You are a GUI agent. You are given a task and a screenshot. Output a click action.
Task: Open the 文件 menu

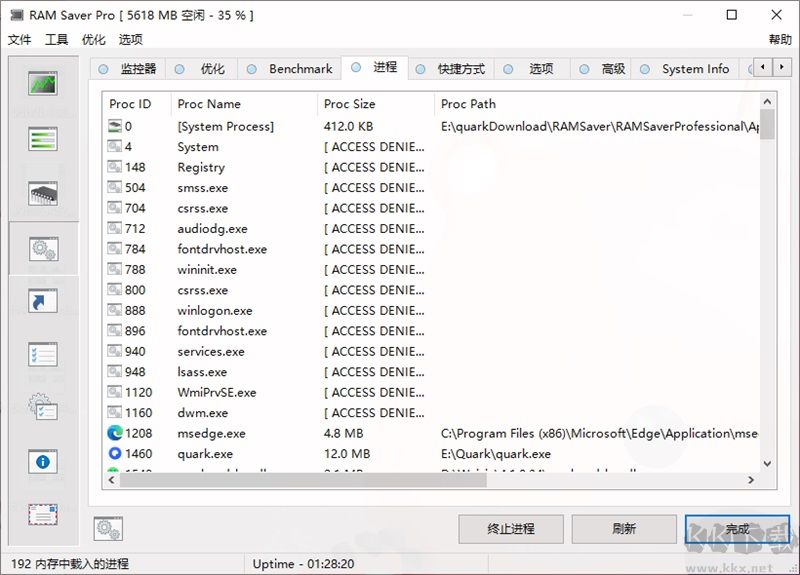[19, 39]
